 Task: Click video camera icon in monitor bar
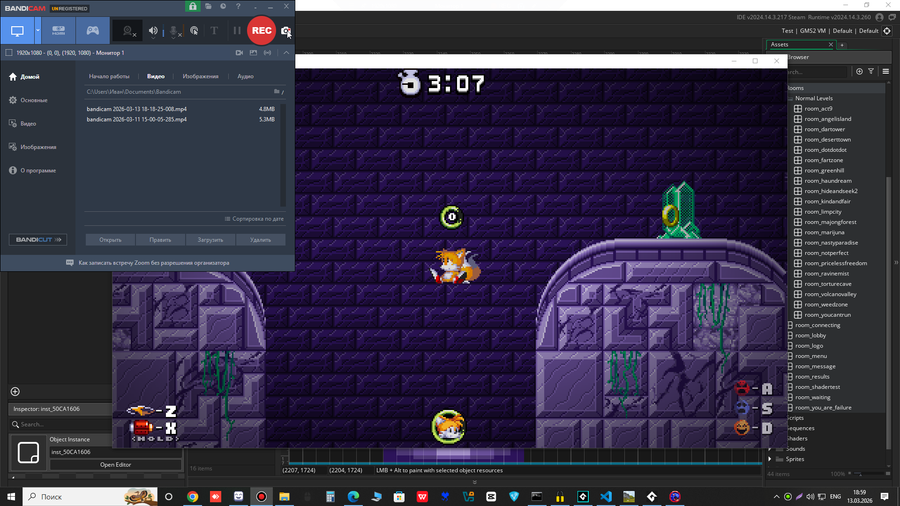tap(239, 53)
